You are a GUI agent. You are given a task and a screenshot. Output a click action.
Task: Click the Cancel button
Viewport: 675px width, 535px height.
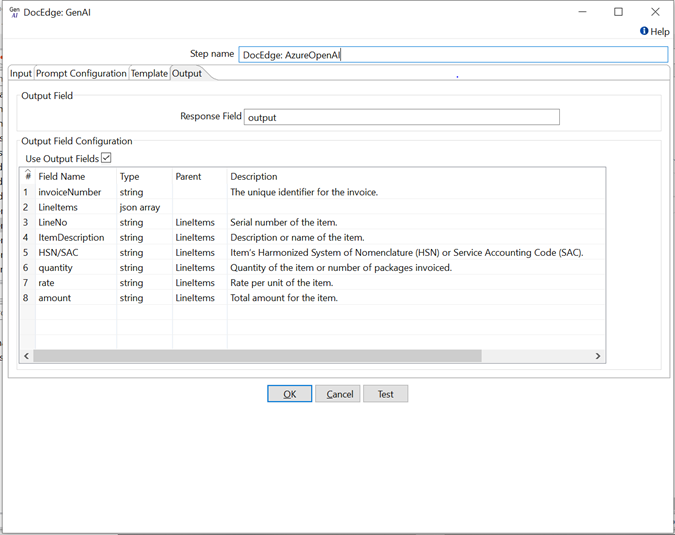[x=338, y=394]
